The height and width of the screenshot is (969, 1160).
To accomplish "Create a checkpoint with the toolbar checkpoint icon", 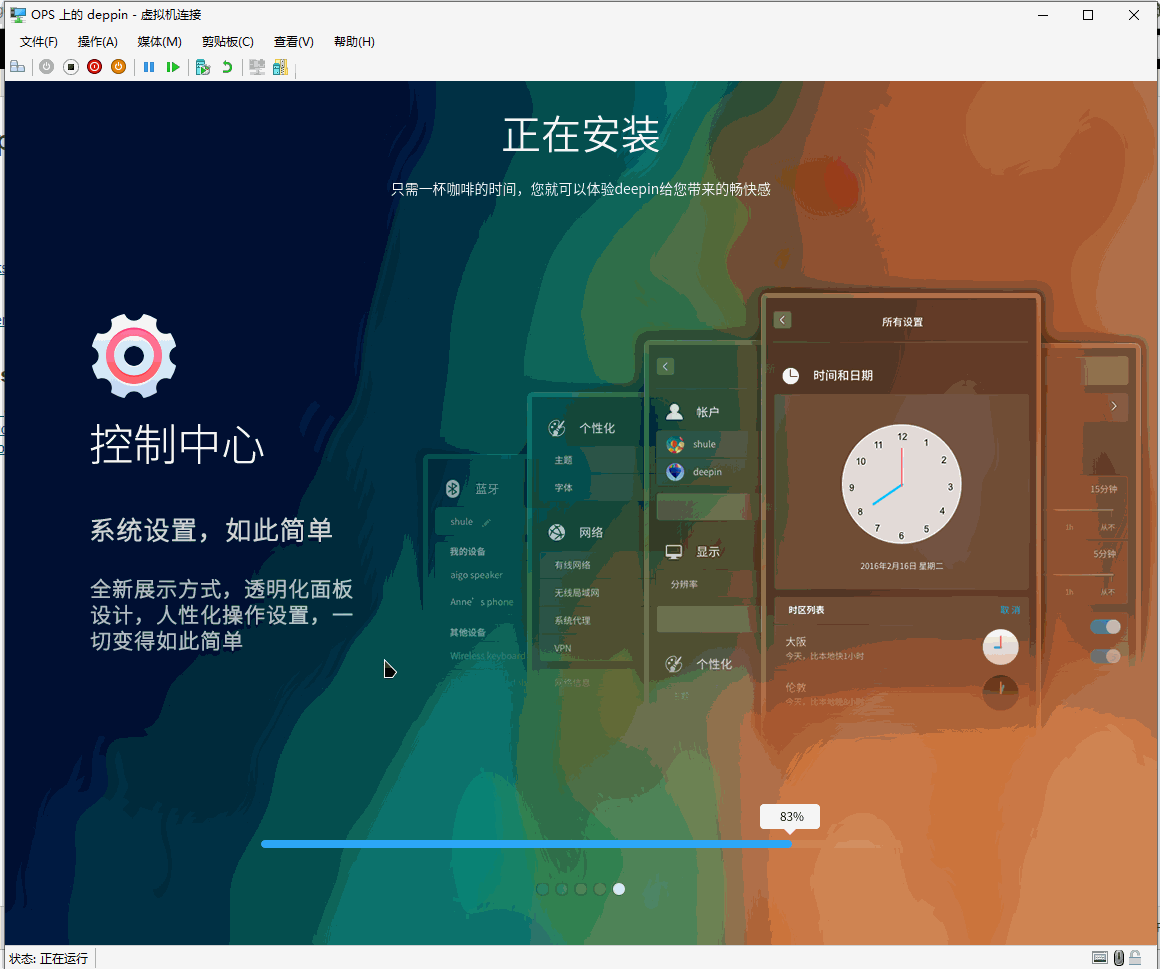I will pos(203,67).
